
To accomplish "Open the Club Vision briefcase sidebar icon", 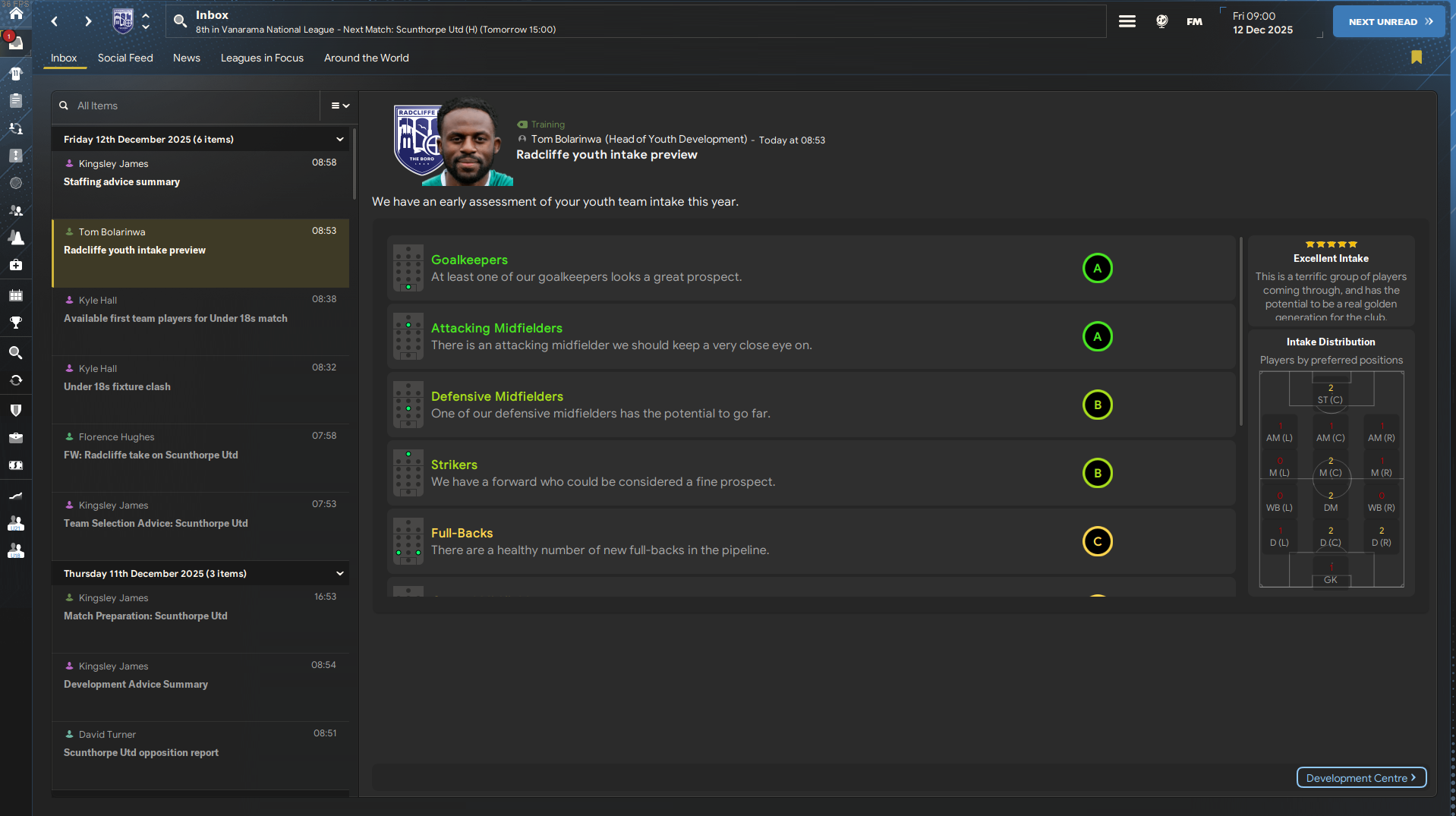I will tap(16, 437).
